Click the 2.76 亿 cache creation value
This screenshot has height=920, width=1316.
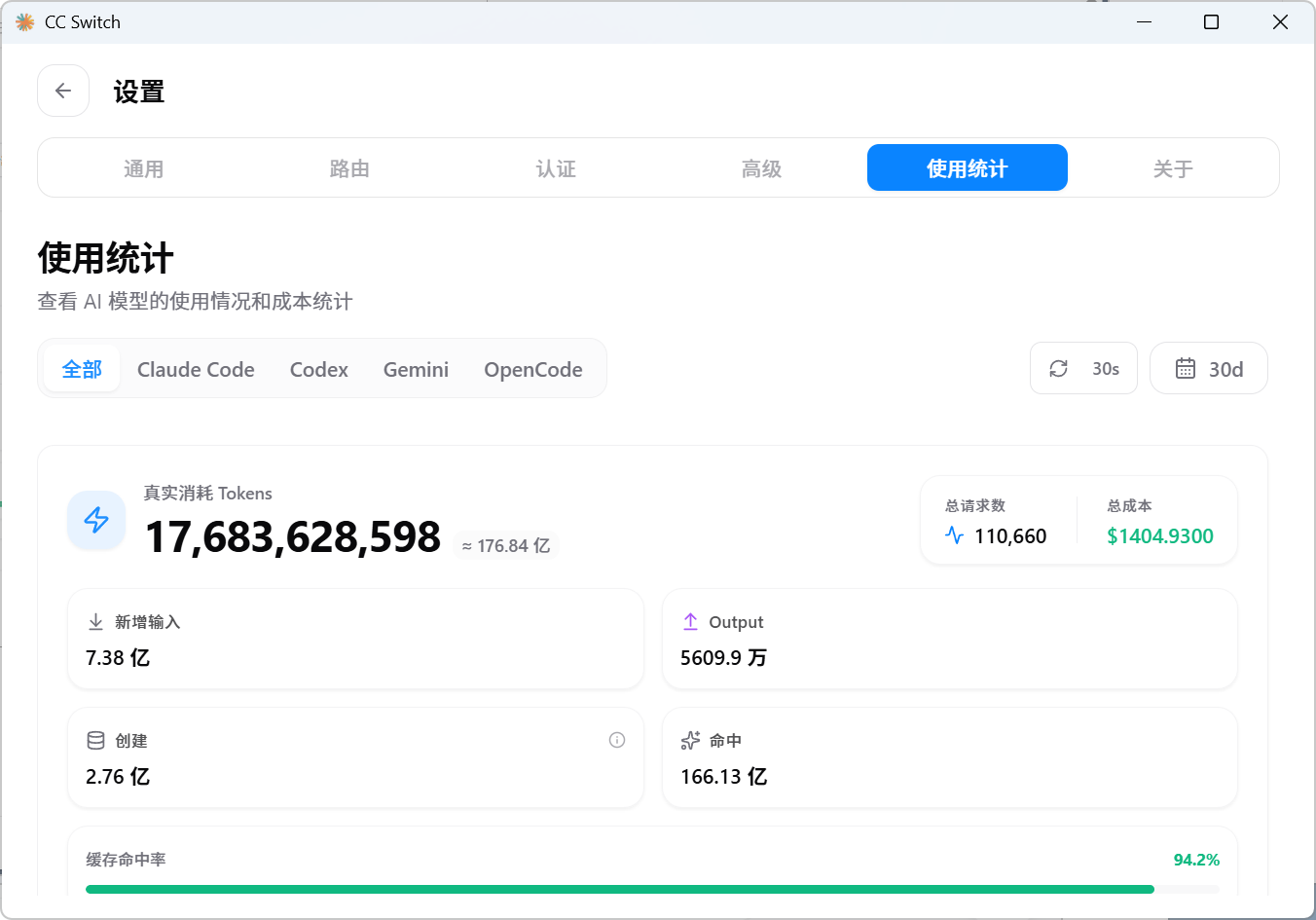118,777
